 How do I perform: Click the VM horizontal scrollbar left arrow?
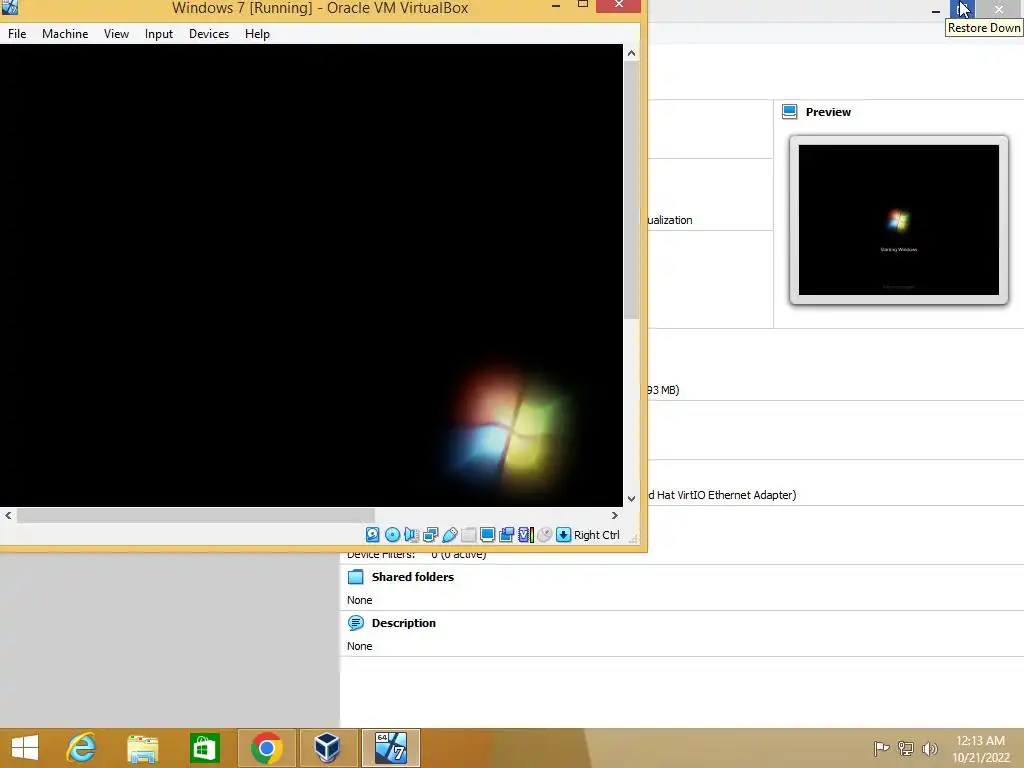(x=8, y=515)
